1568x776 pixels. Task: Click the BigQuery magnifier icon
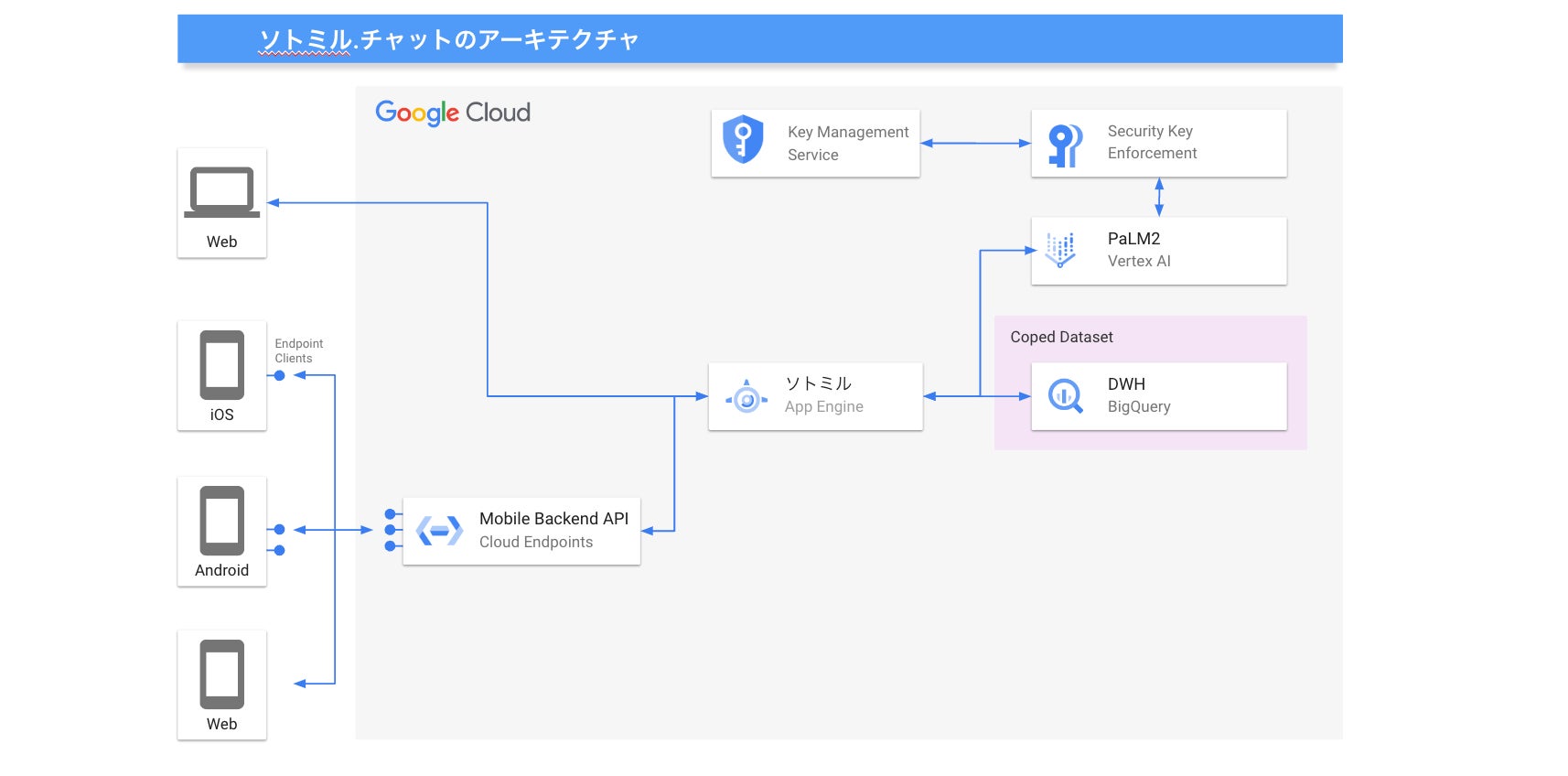click(x=1066, y=396)
